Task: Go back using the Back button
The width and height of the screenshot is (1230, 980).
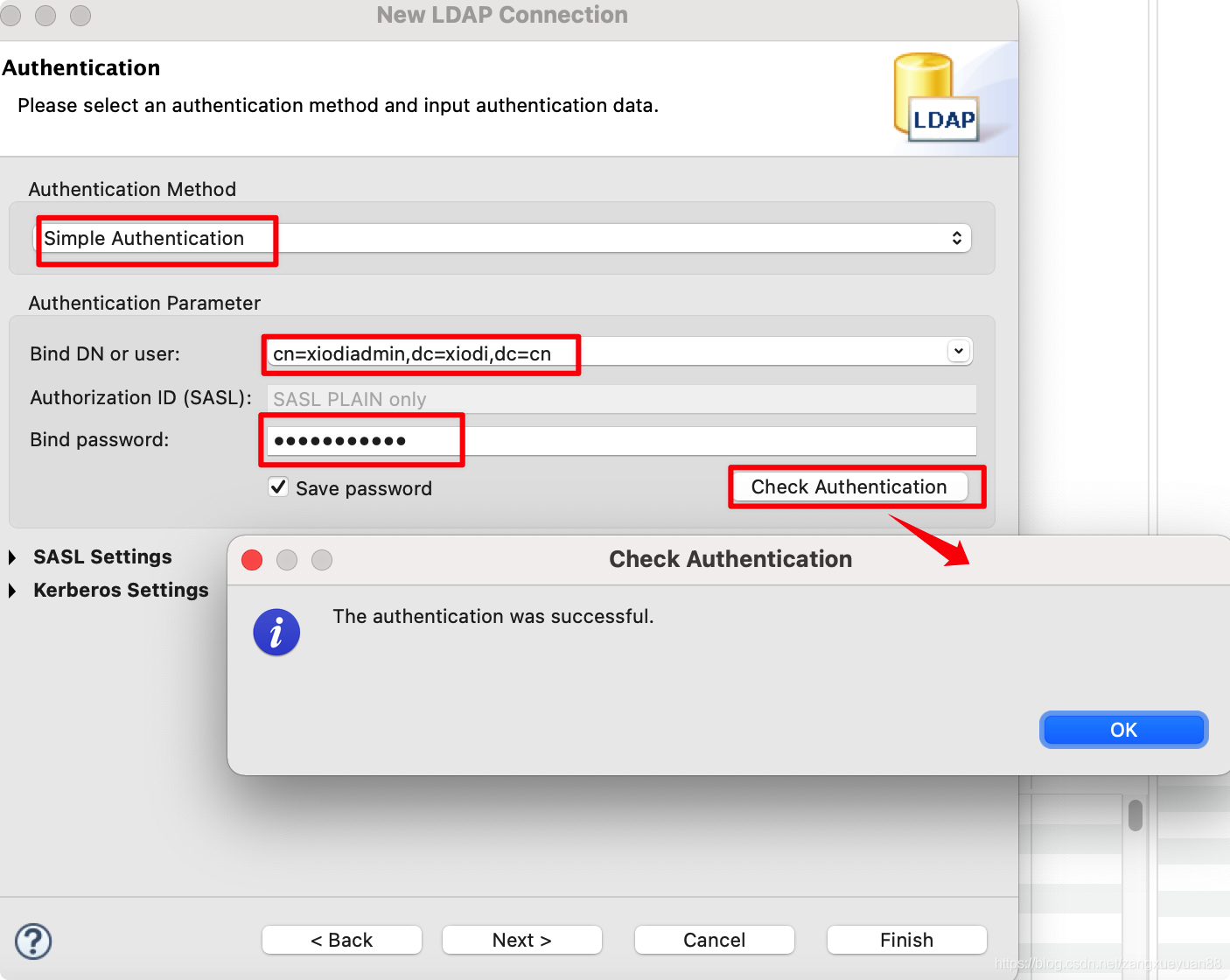Action: pos(341,940)
